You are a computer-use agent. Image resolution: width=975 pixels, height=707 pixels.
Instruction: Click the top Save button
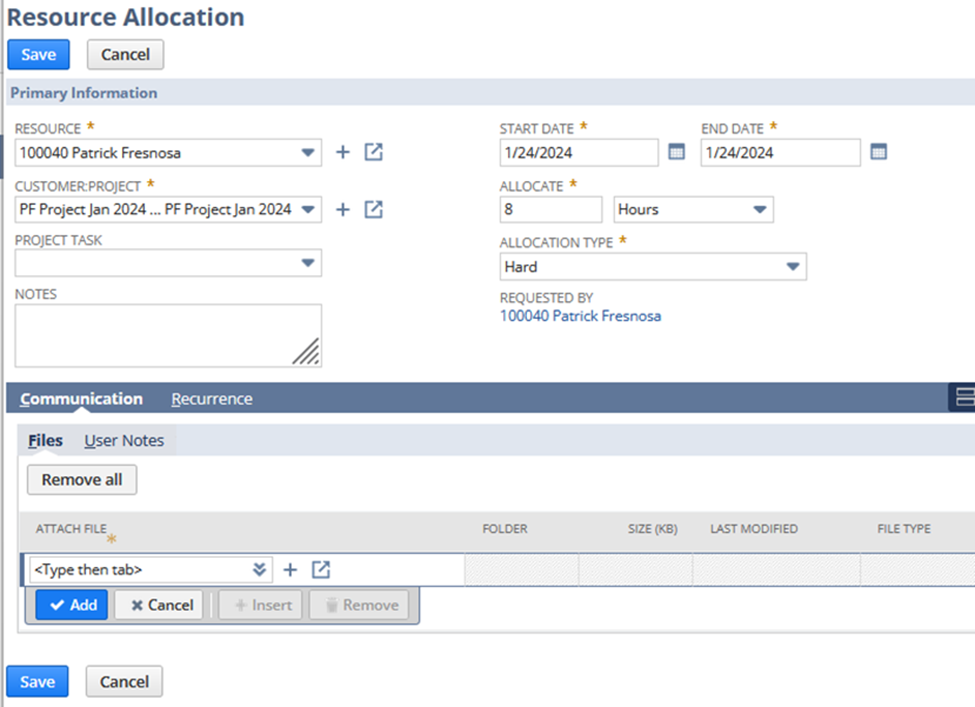39,55
